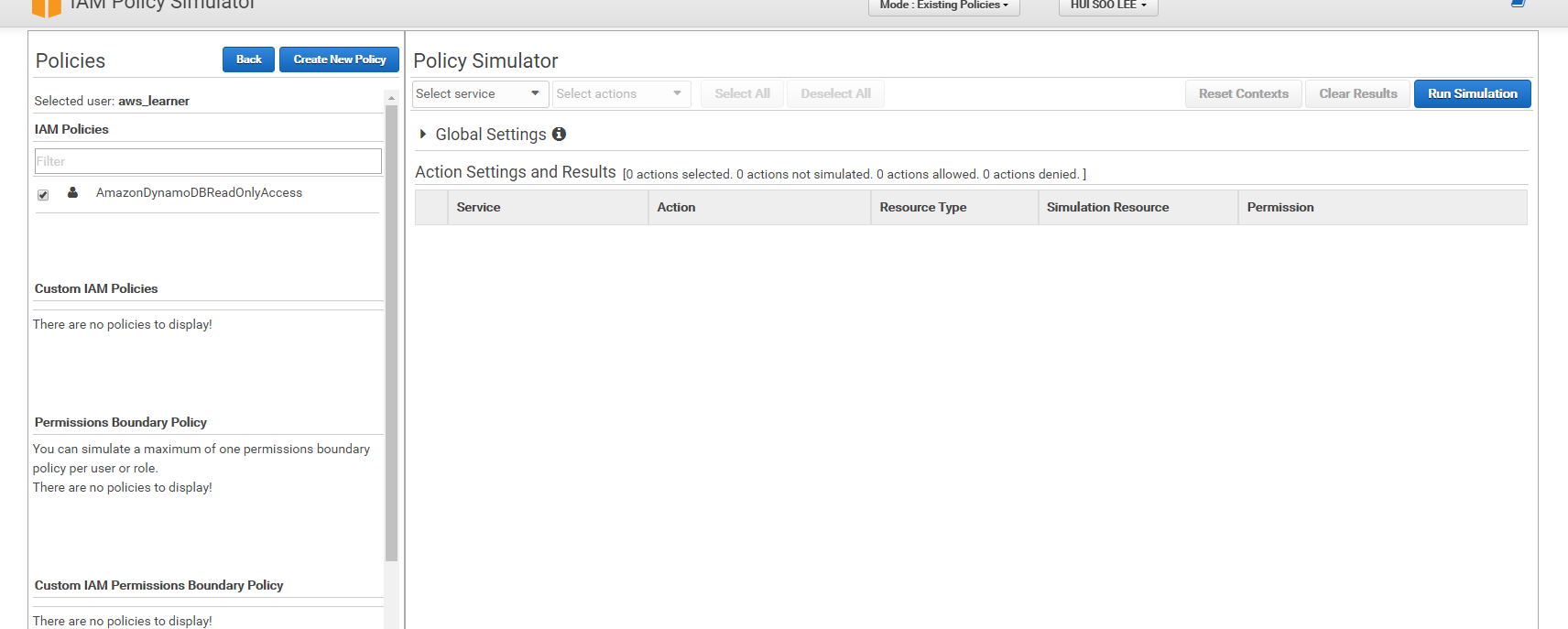Click Custom IAM Permissions Boundary Policy heading

(x=158, y=585)
